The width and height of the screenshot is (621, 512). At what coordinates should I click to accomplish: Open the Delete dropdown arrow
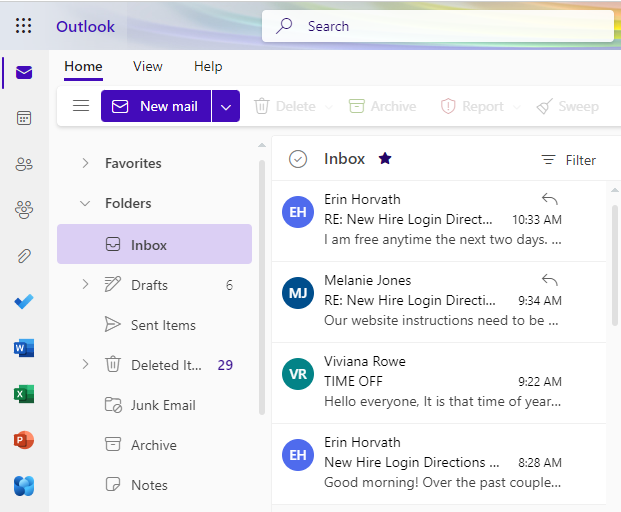click(328, 107)
